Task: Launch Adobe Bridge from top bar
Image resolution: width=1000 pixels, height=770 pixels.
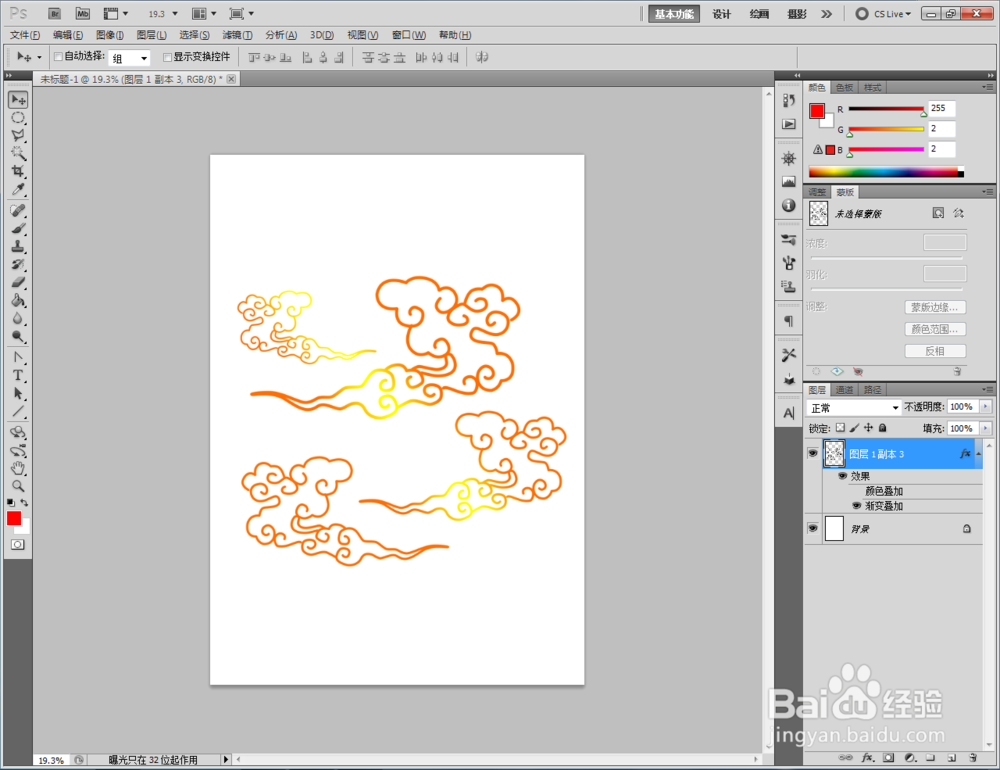Action: click(55, 13)
